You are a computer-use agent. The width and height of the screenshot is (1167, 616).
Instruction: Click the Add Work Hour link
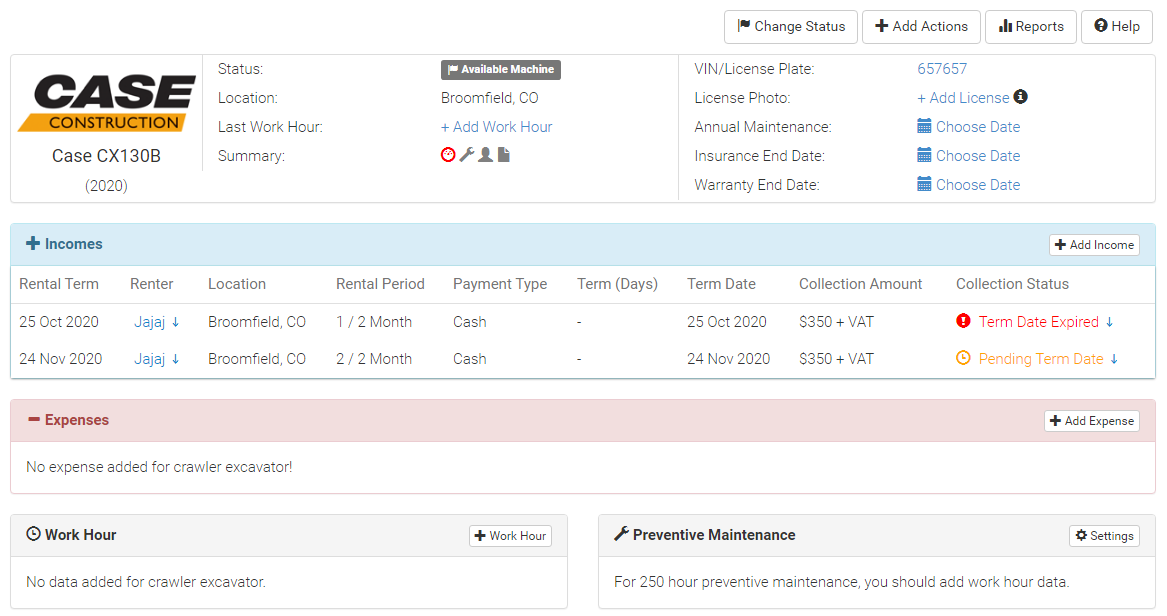pos(496,126)
